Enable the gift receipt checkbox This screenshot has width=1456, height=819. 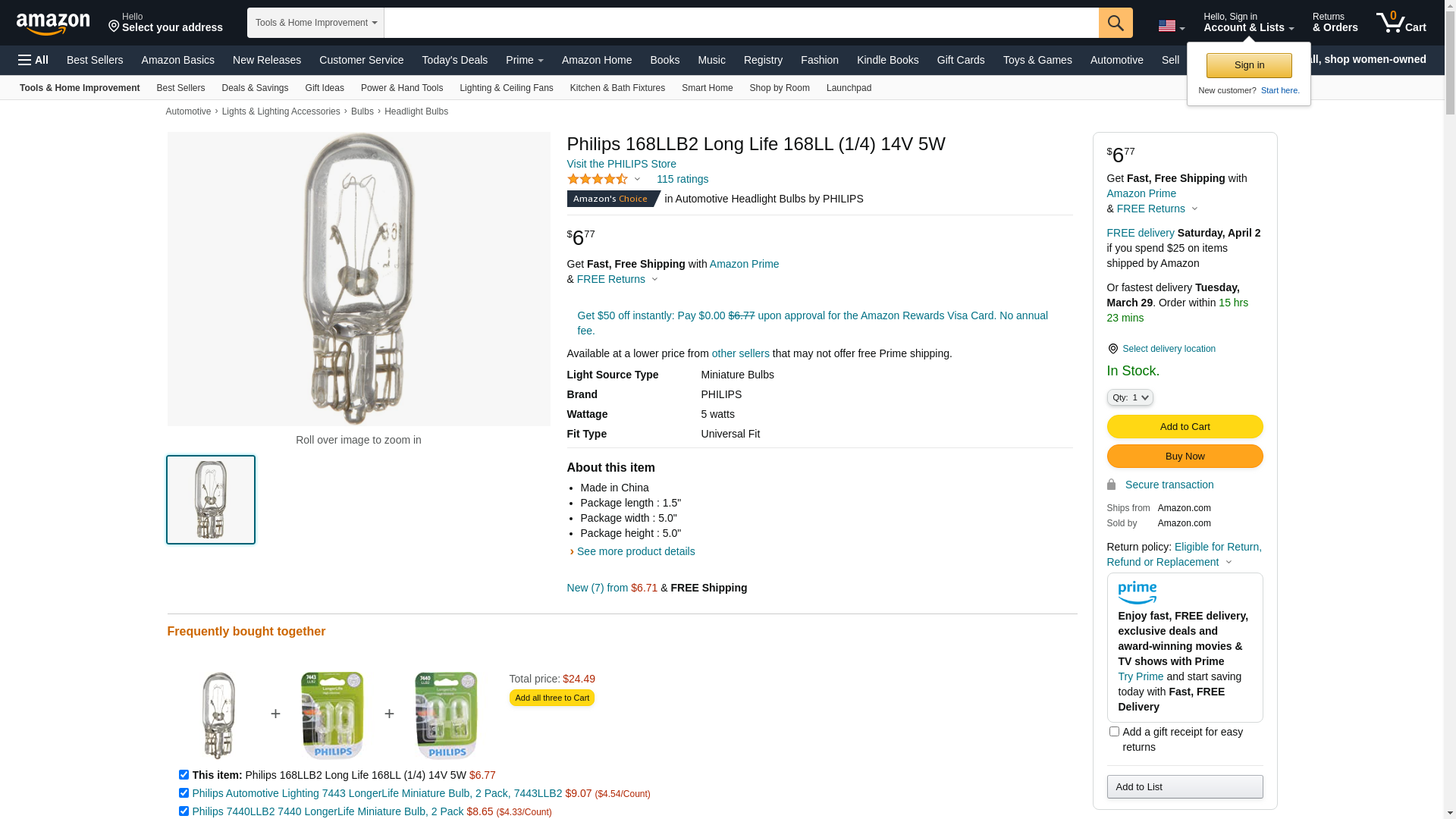[1114, 732]
